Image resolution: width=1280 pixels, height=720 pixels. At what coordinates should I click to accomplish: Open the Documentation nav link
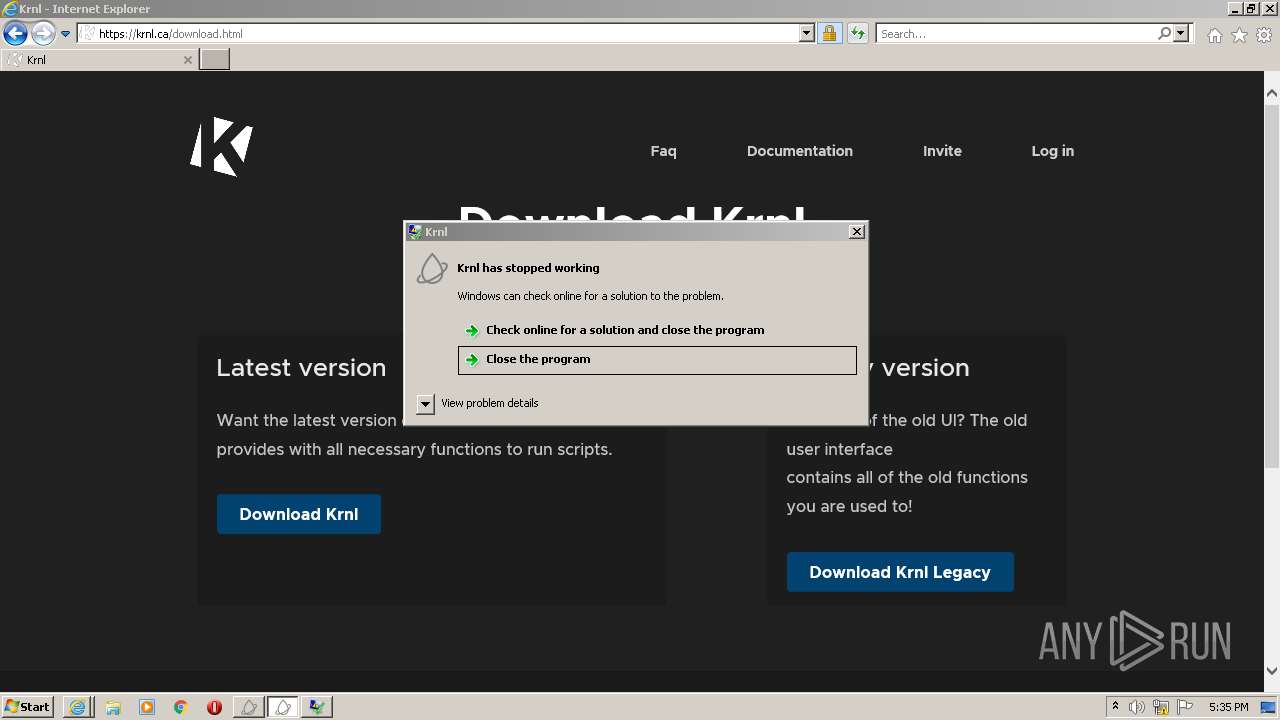[x=800, y=151]
